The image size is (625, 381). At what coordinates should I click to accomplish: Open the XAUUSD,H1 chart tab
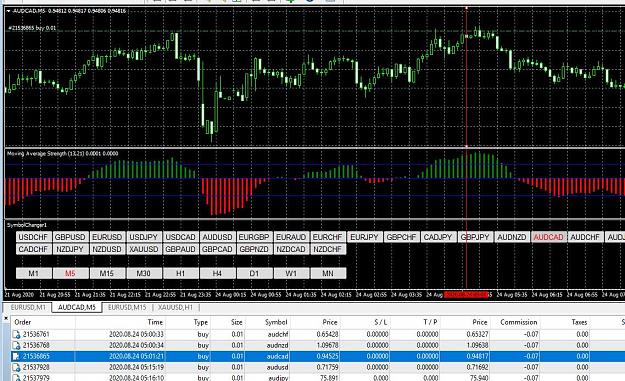(176, 307)
